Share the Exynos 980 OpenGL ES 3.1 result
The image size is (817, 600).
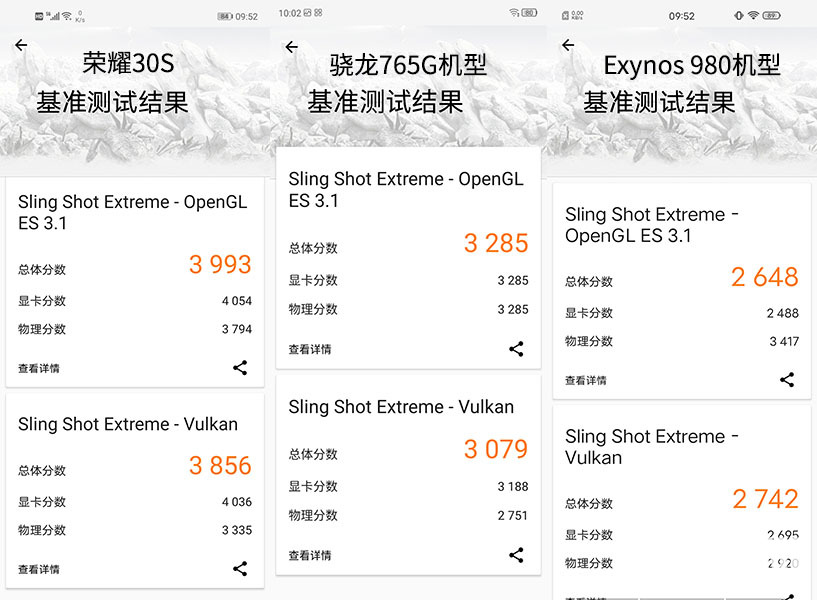coord(787,380)
